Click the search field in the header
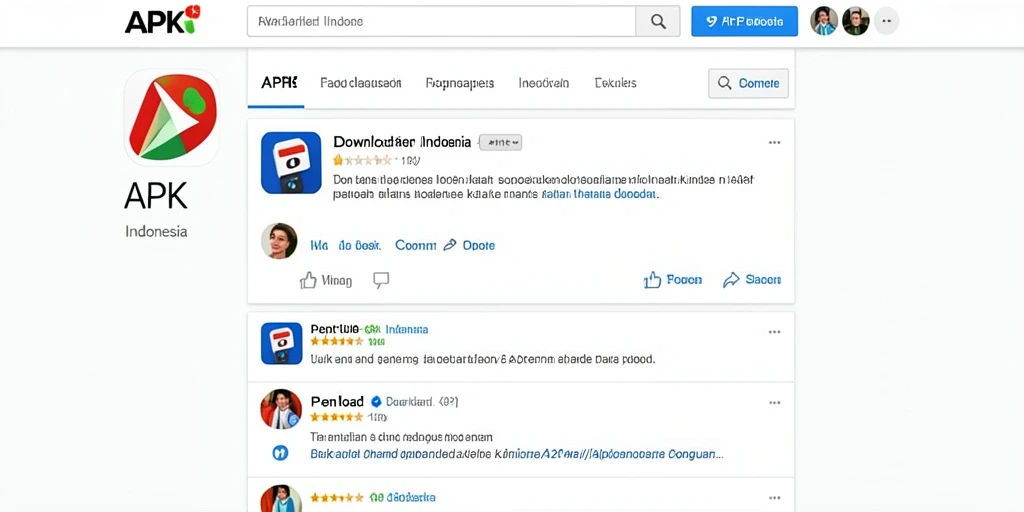The image size is (1024, 512). (441, 21)
